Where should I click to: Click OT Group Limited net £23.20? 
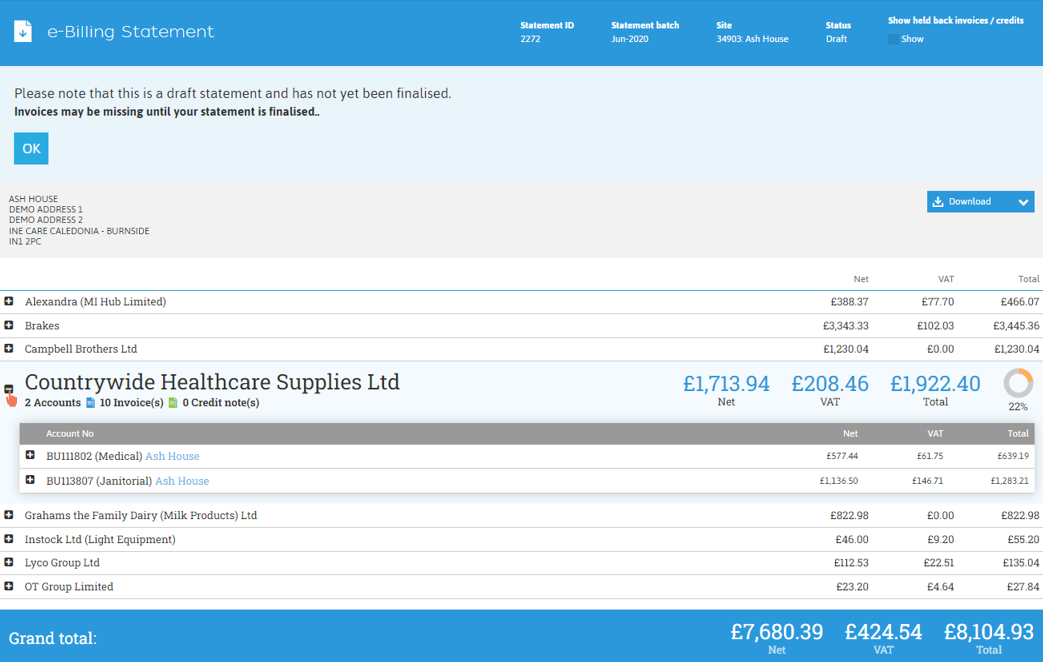pos(852,587)
